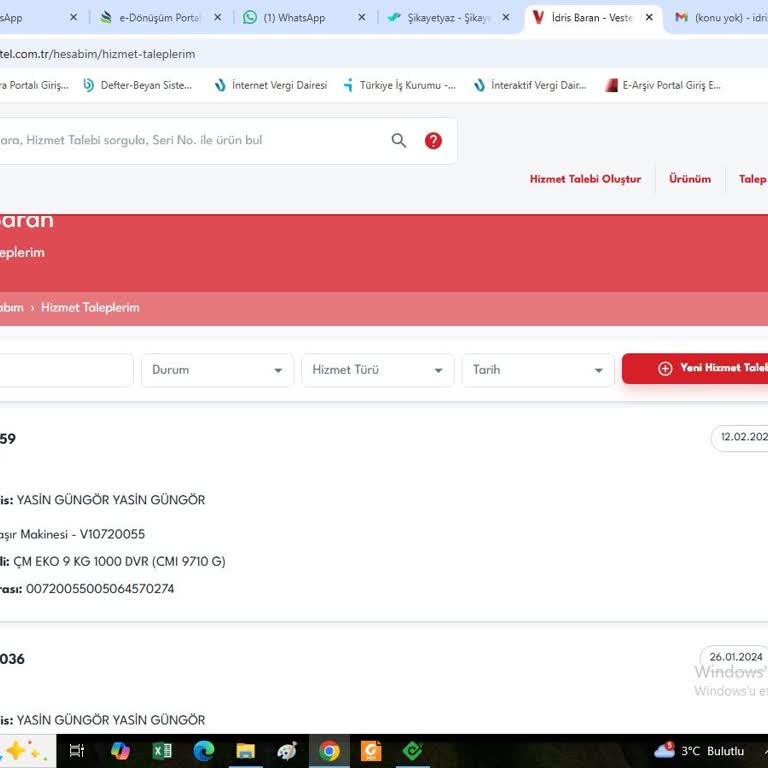Viewport: 768px width, 768px height.
Task: Click the WhatsApp tab favicon
Action: point(250,18)
